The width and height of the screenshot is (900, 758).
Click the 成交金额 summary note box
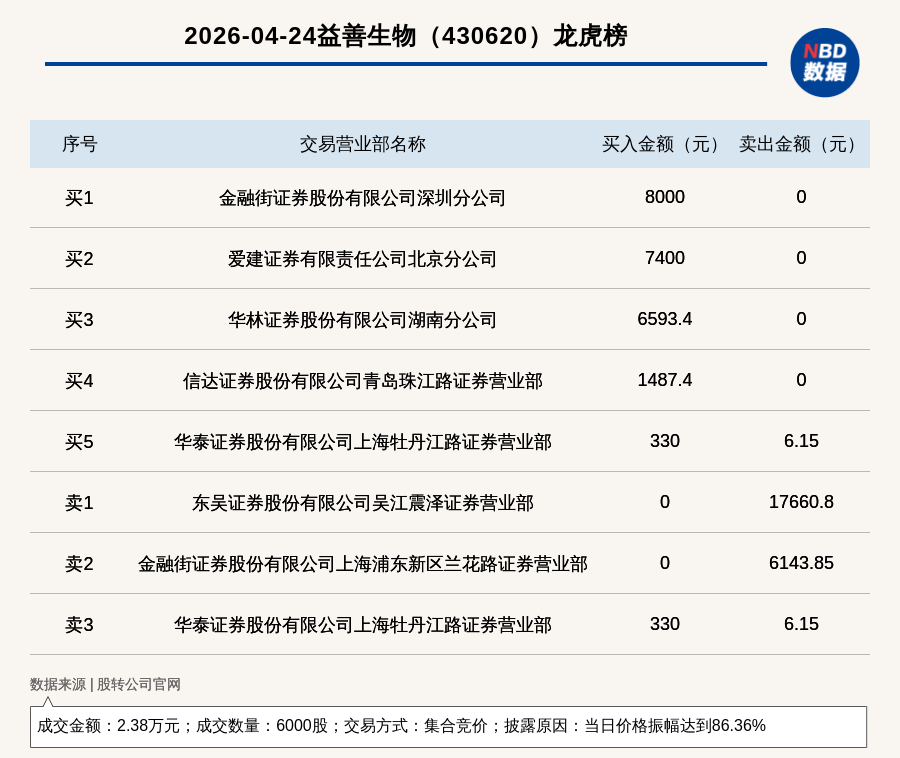click(448, 726)
